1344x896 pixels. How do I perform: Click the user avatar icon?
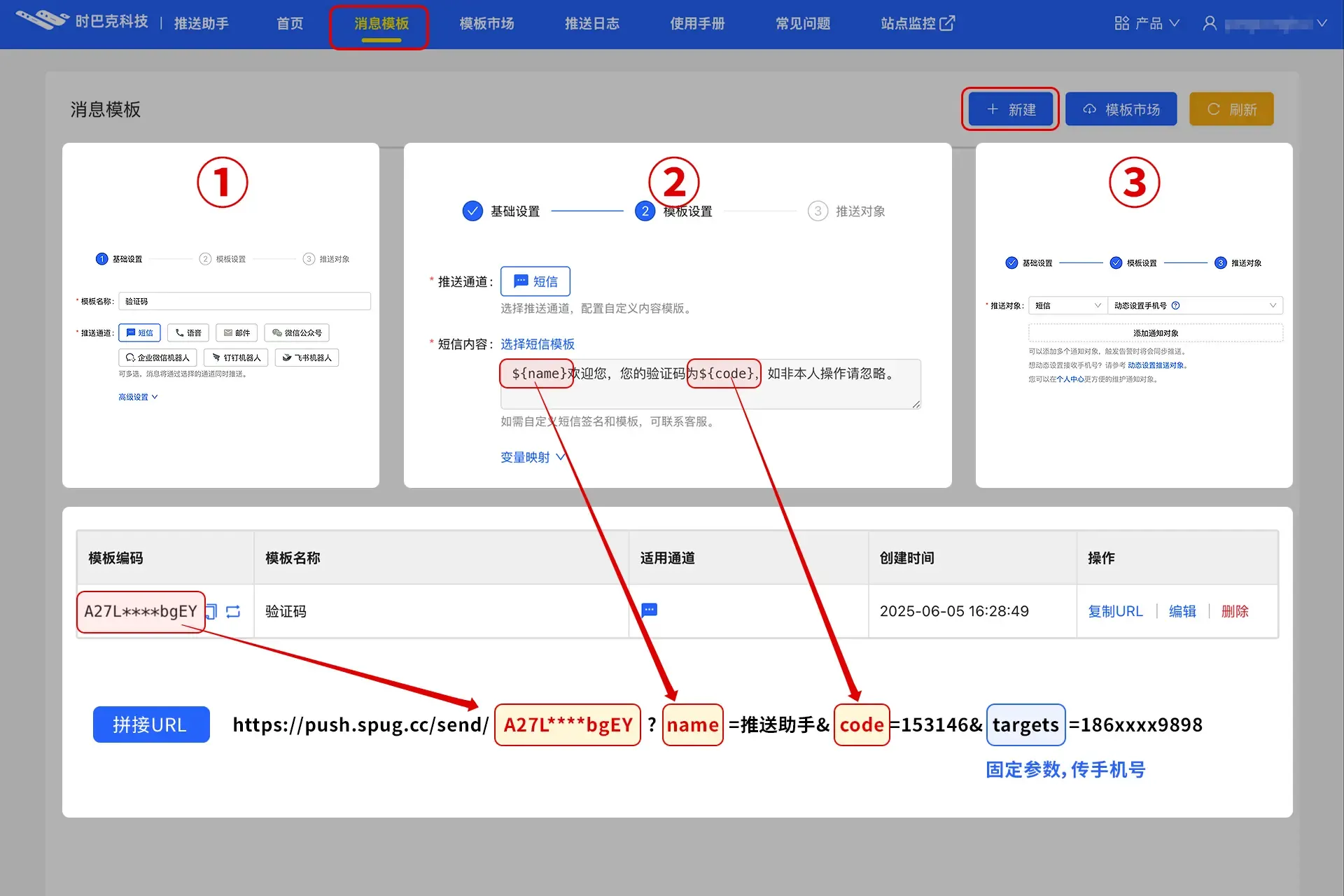click(1210, 24)
